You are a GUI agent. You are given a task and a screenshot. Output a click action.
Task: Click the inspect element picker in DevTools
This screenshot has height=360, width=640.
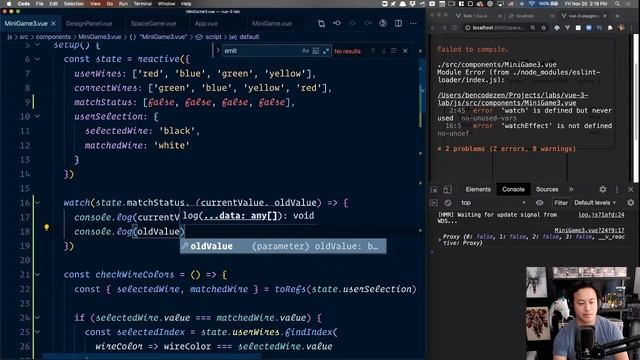434,189
